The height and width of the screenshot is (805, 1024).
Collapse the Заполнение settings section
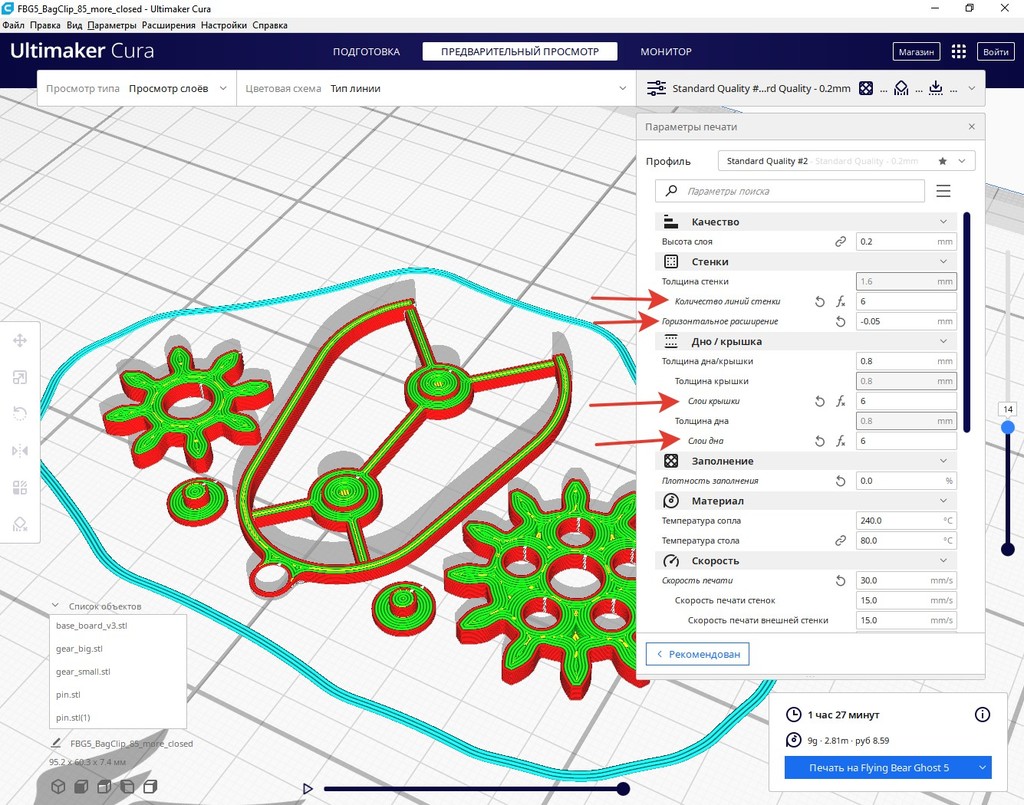(x=805, y=461)
